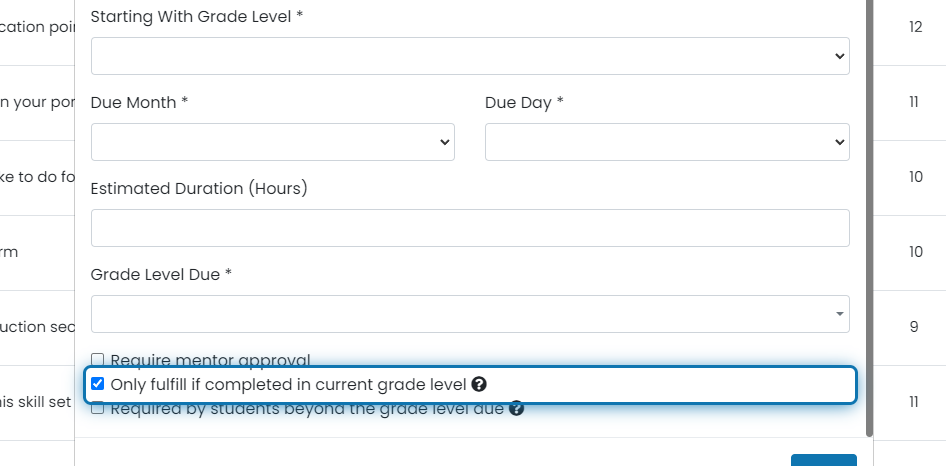Viewport: 946px width, 466px height.
Task: Focus the Estimated Duration (Hours) field
Action: [x=470, y=228]
